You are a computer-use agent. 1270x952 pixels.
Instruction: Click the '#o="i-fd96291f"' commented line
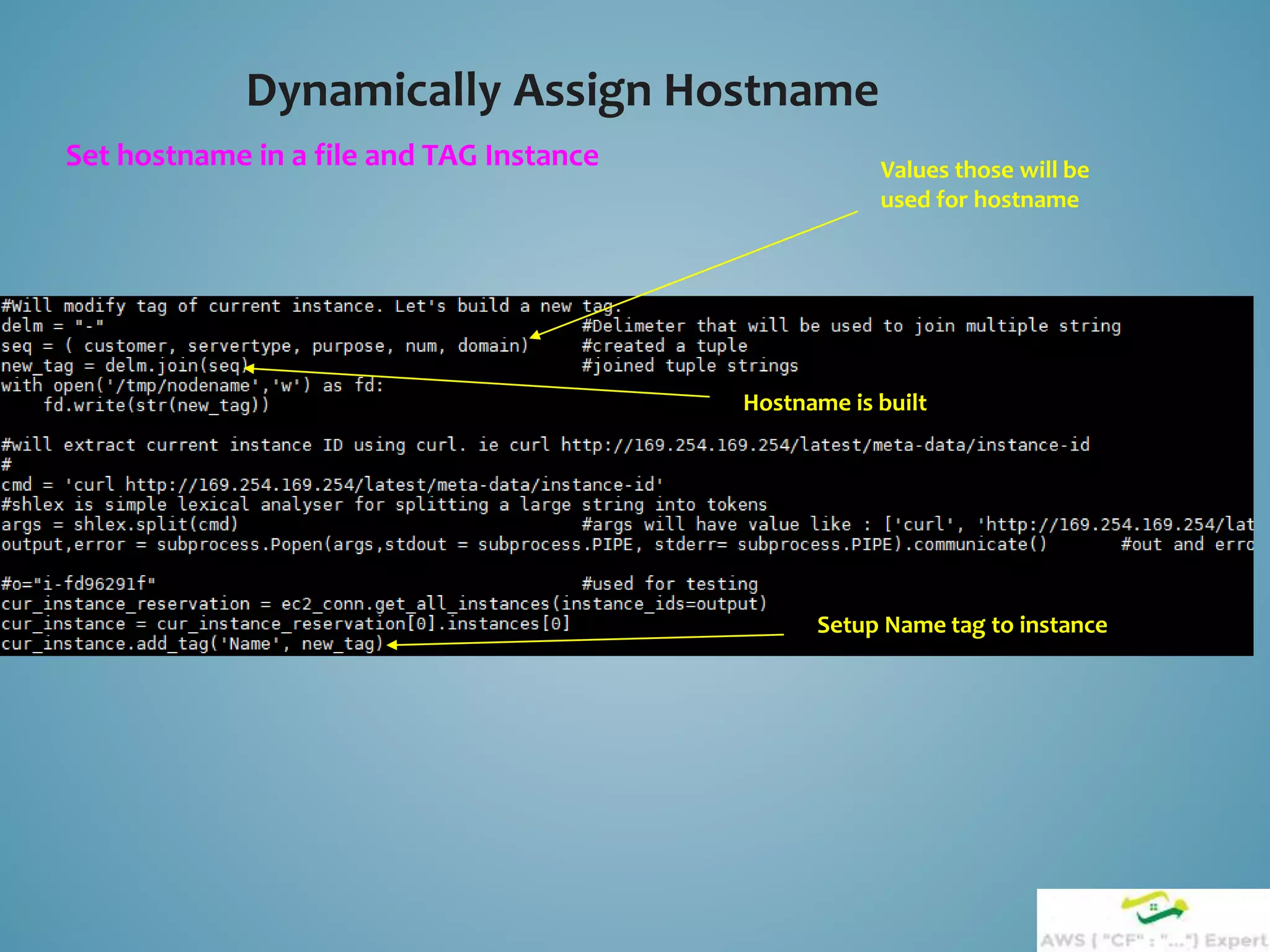click(x=78, y=584)
